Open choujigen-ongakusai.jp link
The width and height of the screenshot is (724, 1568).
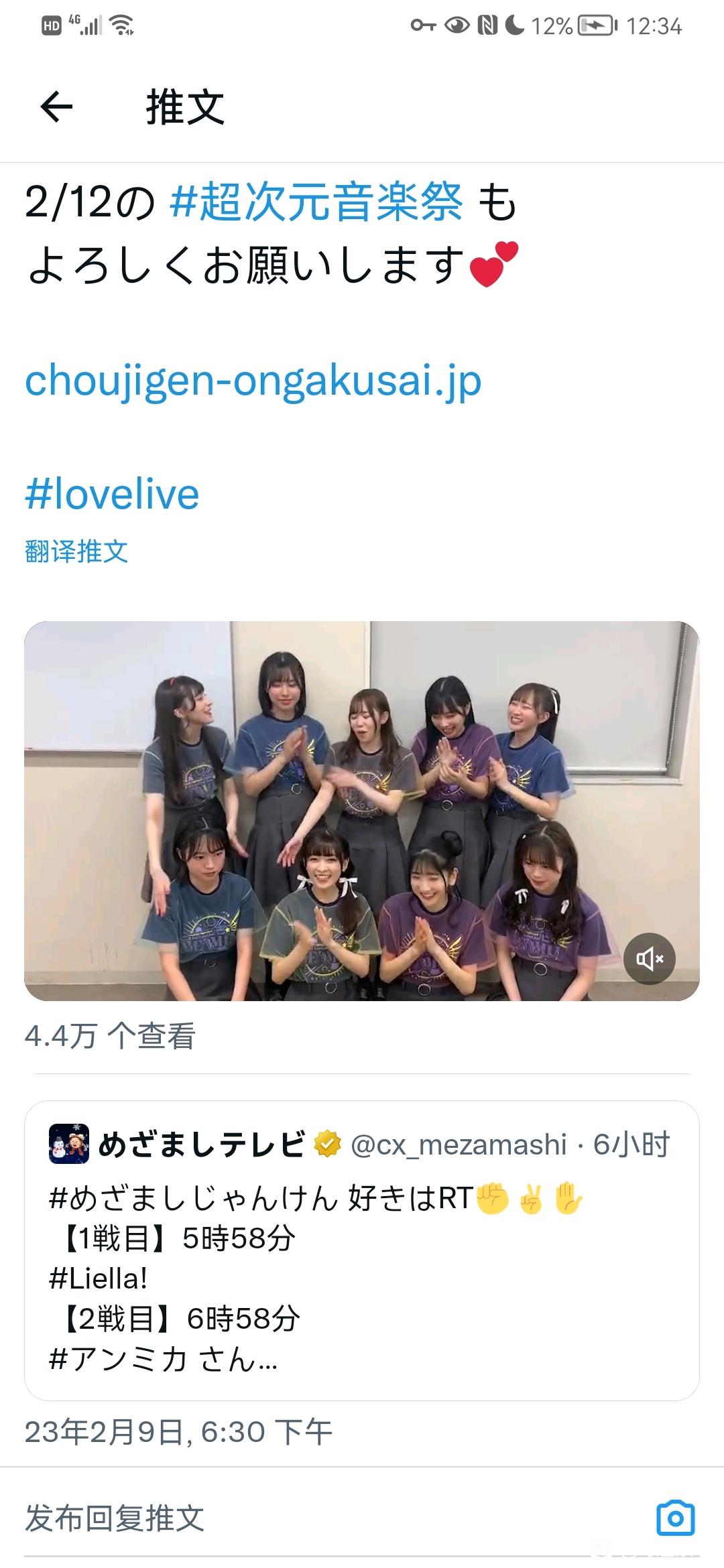tap(253, 381)
